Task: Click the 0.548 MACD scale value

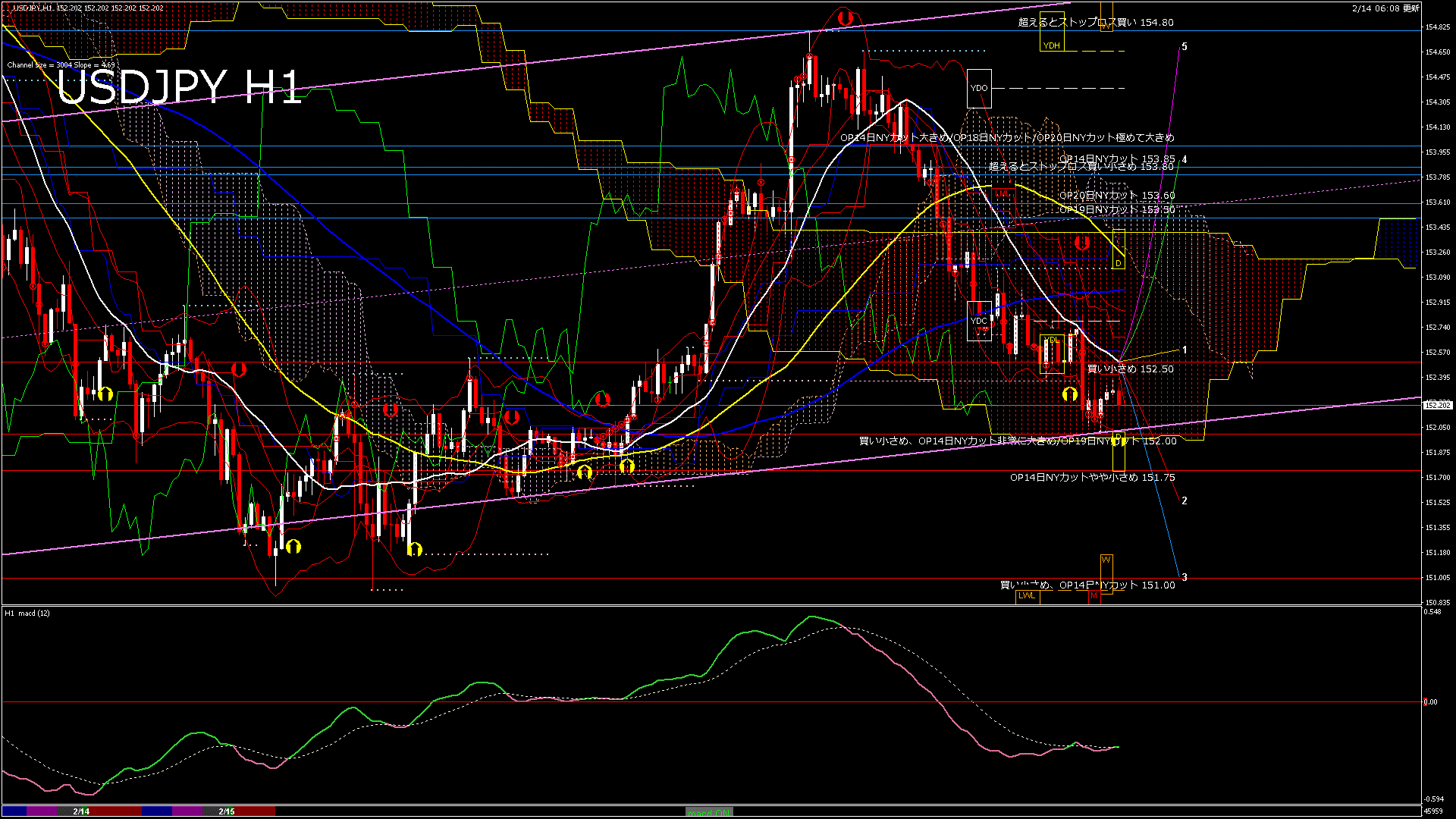Action: [x=1432, y=612]
